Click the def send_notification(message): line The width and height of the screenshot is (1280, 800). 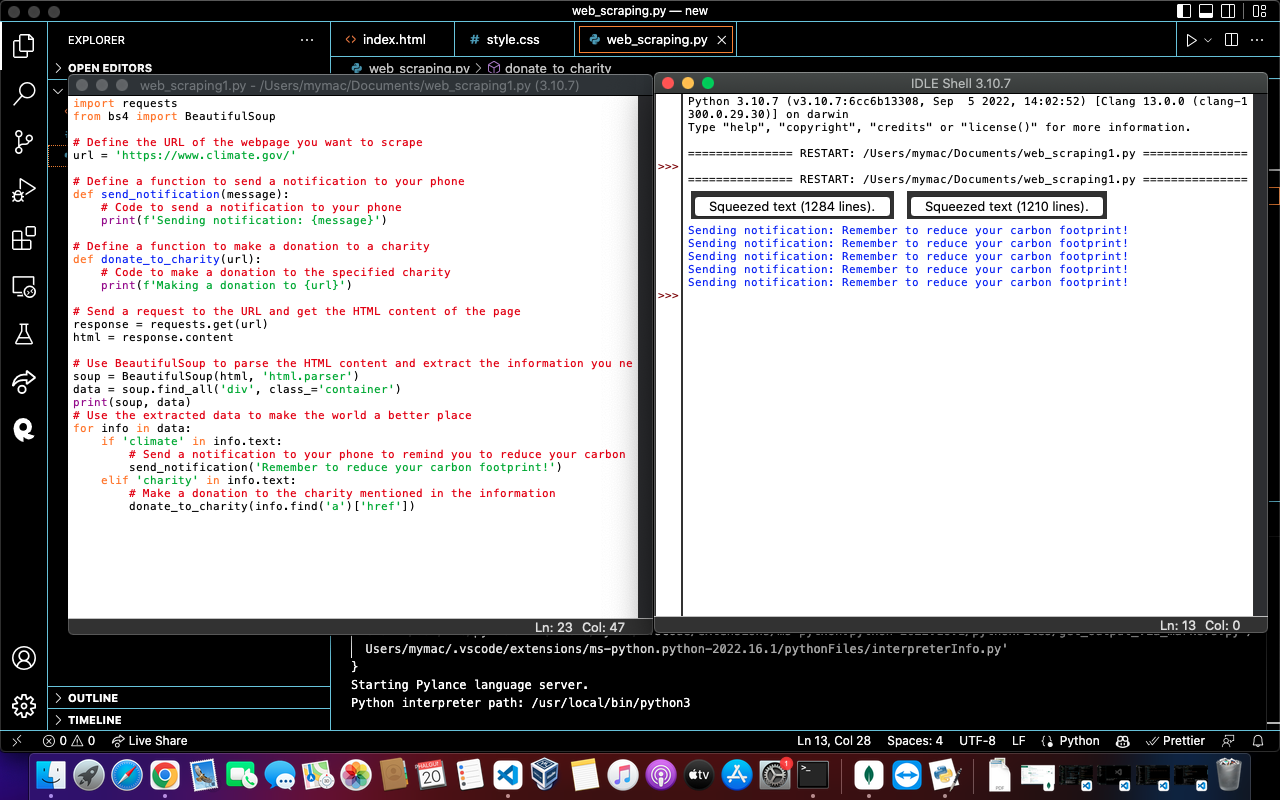click(x=181, y=194)
